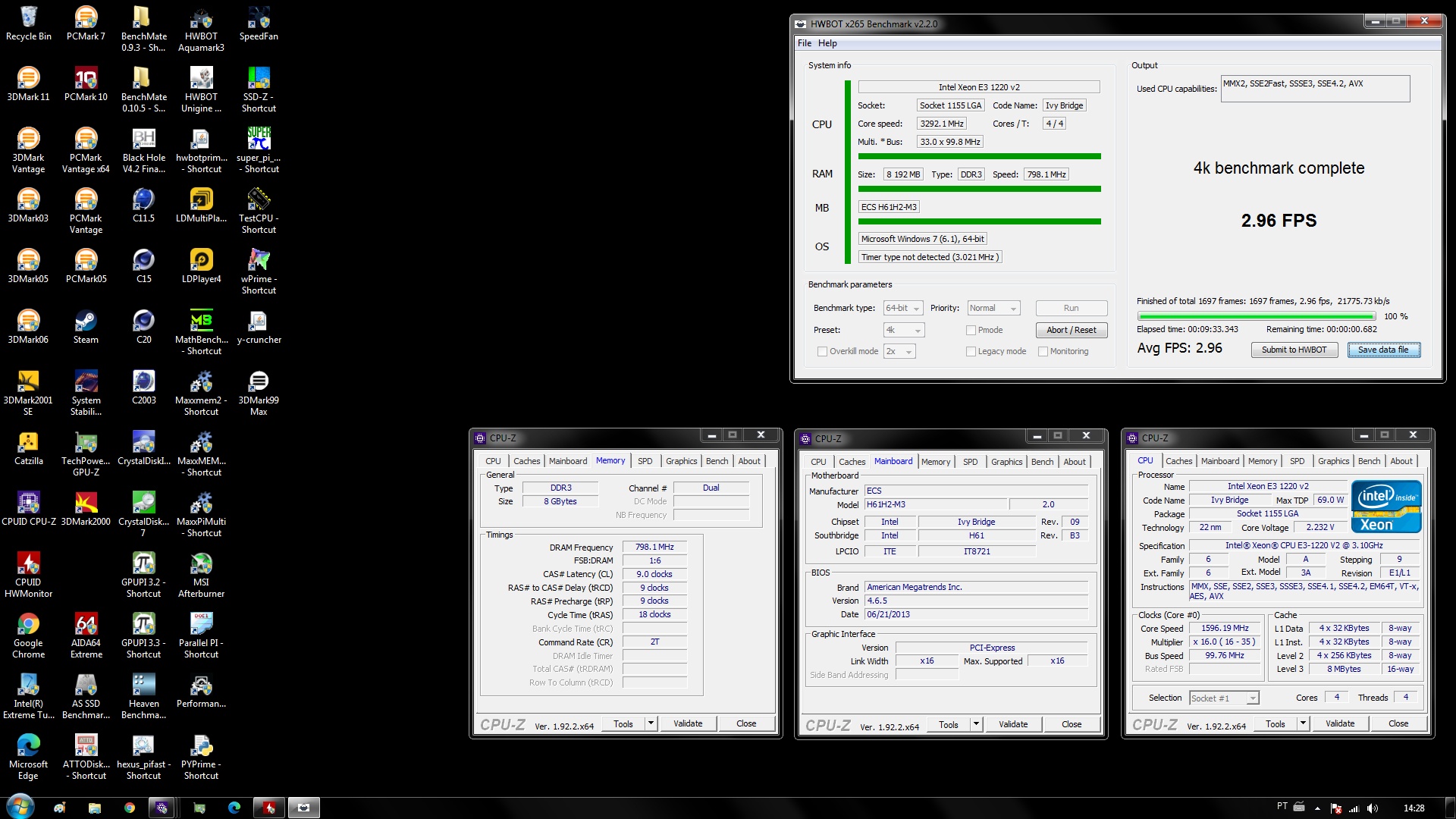This screenshot has height=819, width=1456.
Task: Click Tools button in rightmost CPU-Z window
Action: click(x=1276, y=723)
